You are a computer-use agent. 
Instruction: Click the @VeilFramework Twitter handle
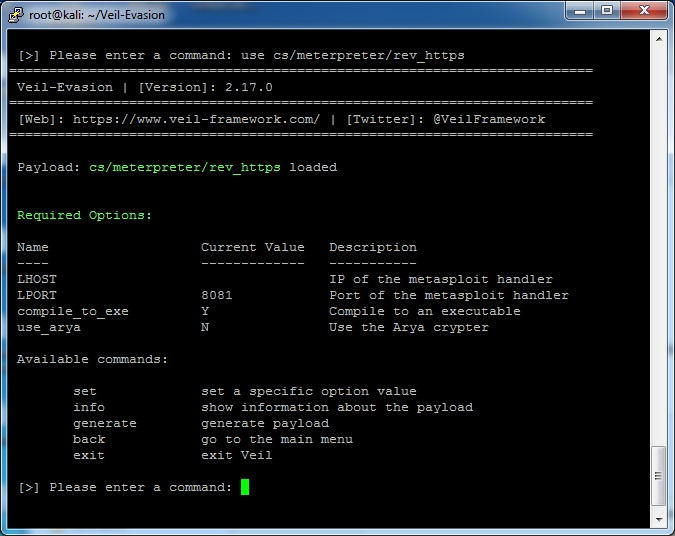coord(489,119)
